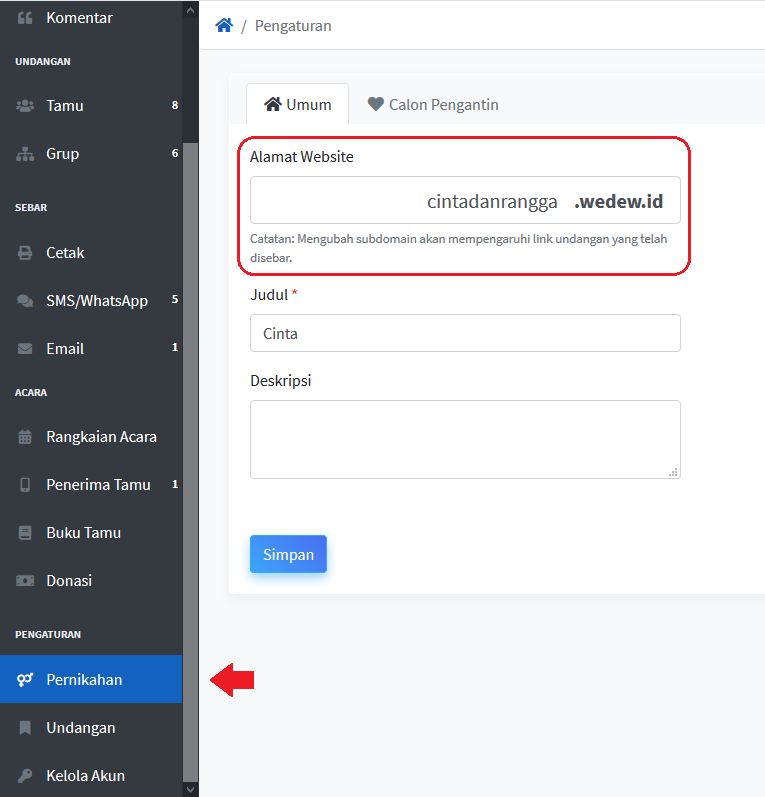
Task: Click the Grup count badge 6
Action: [175, 153]
